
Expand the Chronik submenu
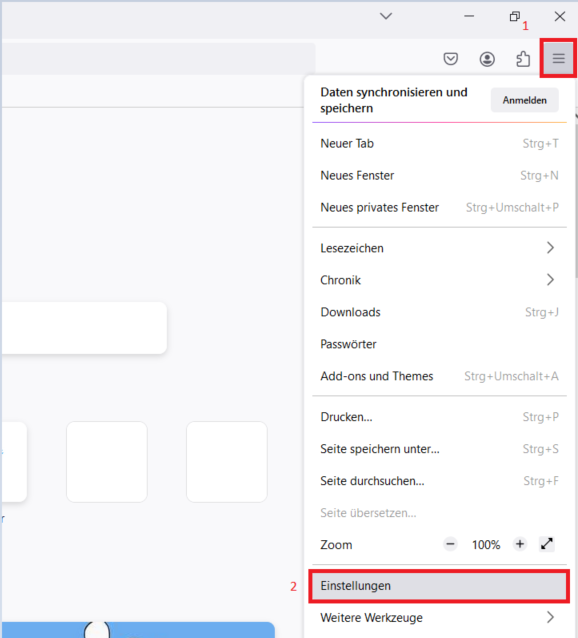[439, 280]
